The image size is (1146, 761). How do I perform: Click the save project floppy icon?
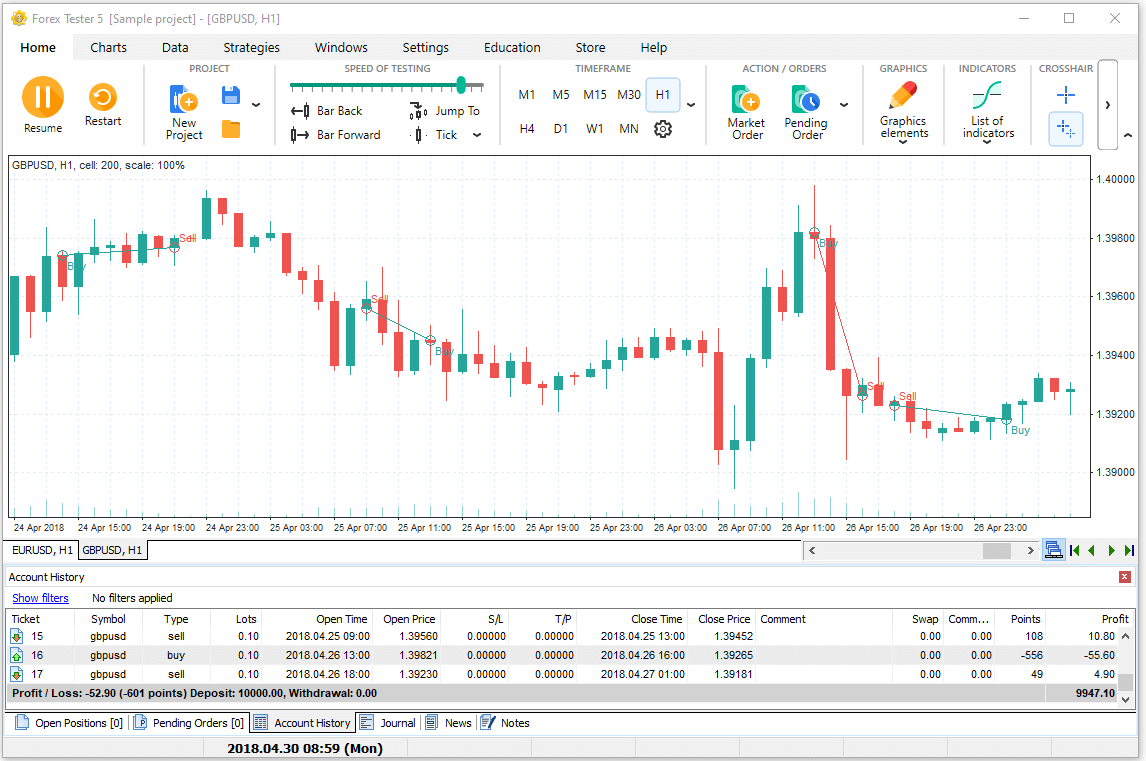point(231,96)
